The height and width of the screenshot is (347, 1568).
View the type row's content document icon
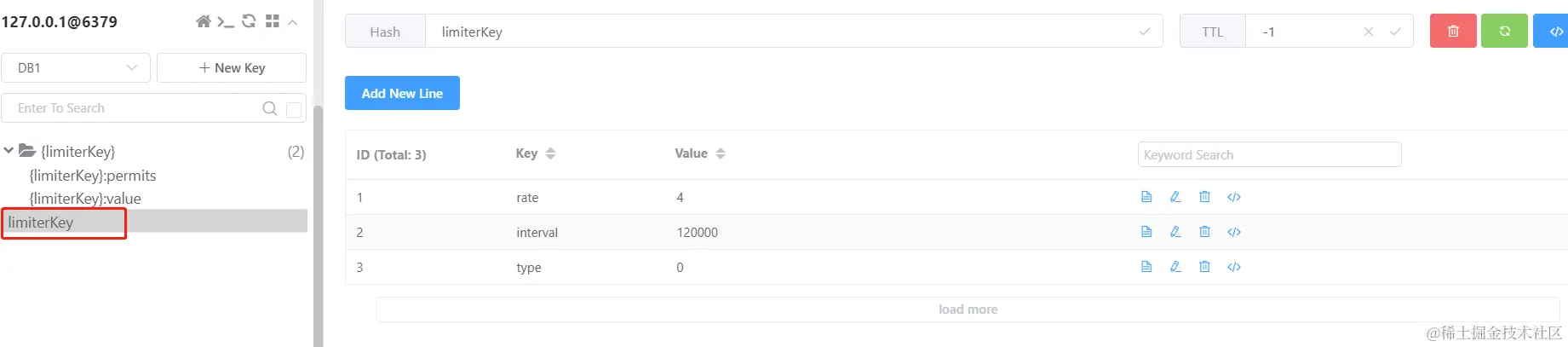click(1146, 267)
